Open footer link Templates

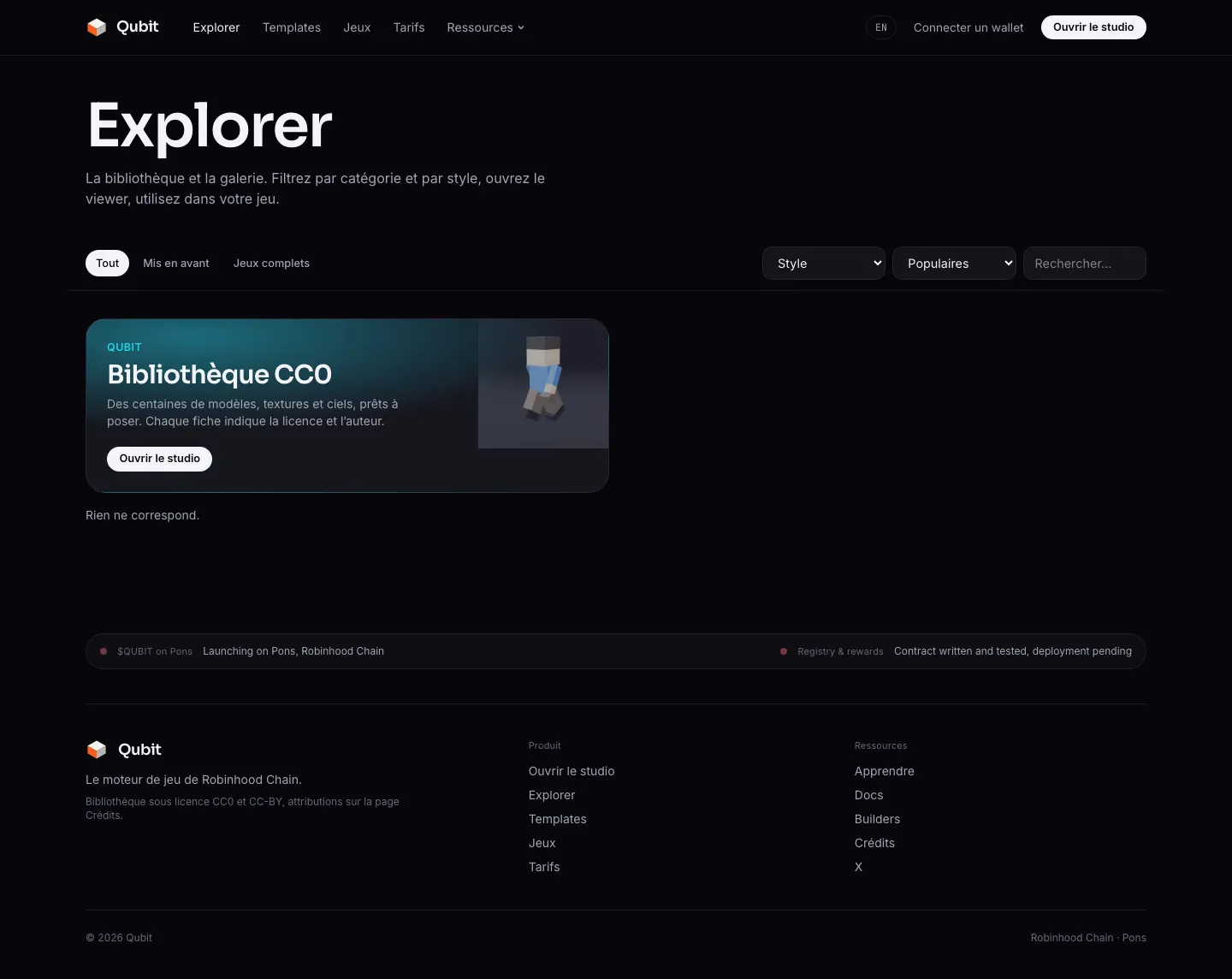(x=558, y=819)
